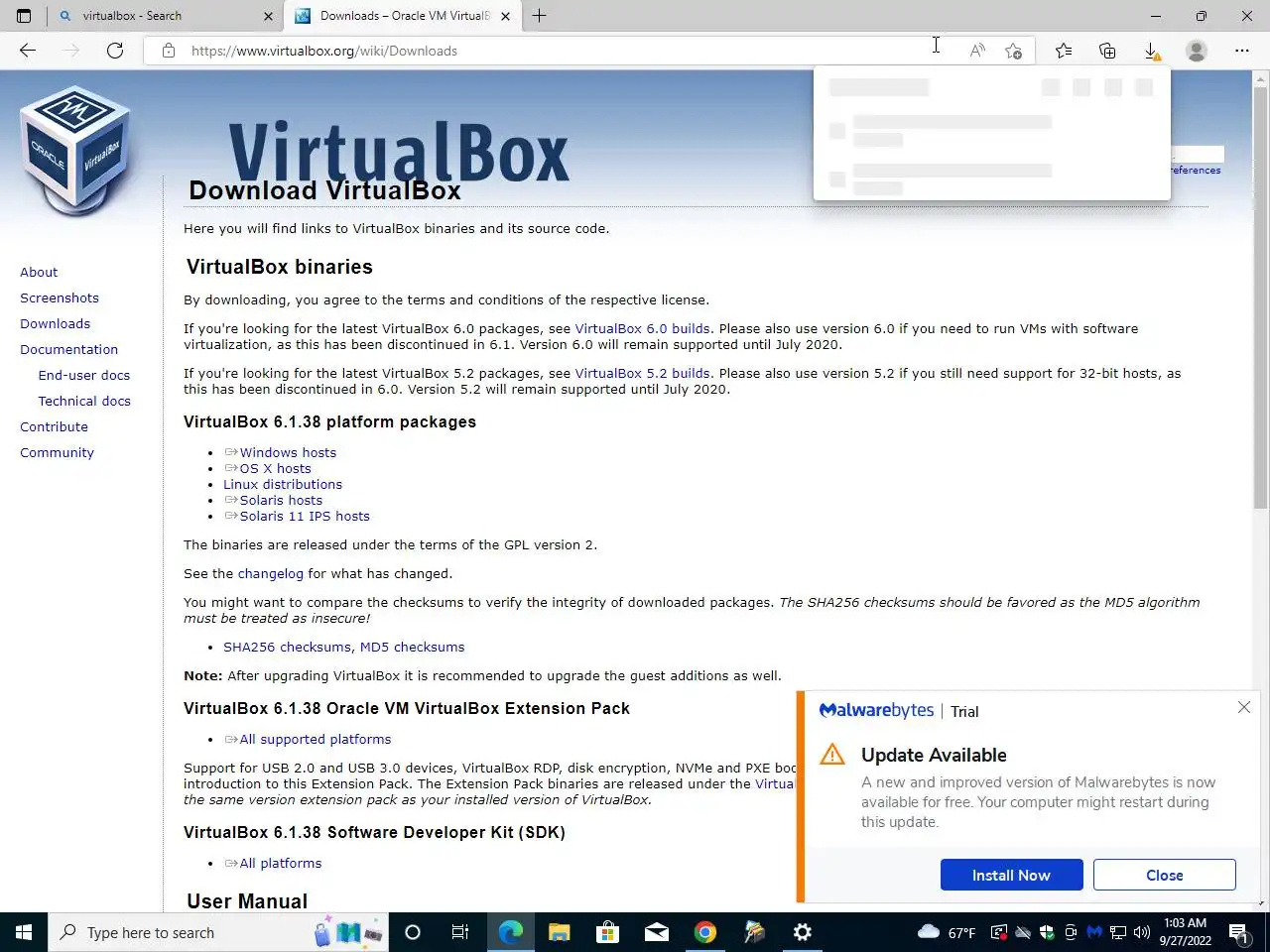
Task: Open the Community sidebar link
Action: coord(57,452)
